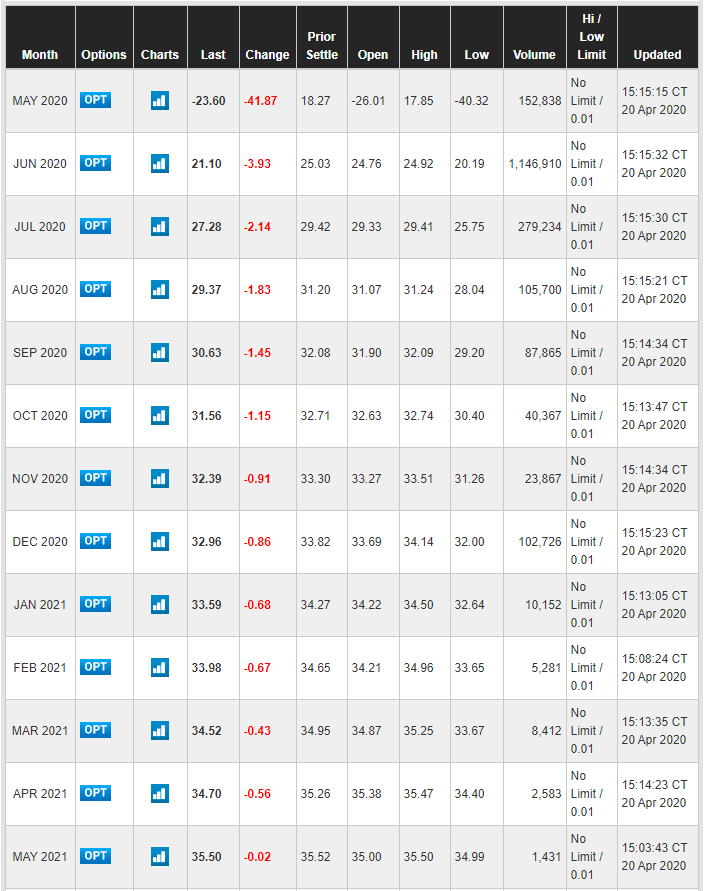Show the chart for DEC 2020 contract
The height and width of the screenshot is (891, 705).
[160, 541]
